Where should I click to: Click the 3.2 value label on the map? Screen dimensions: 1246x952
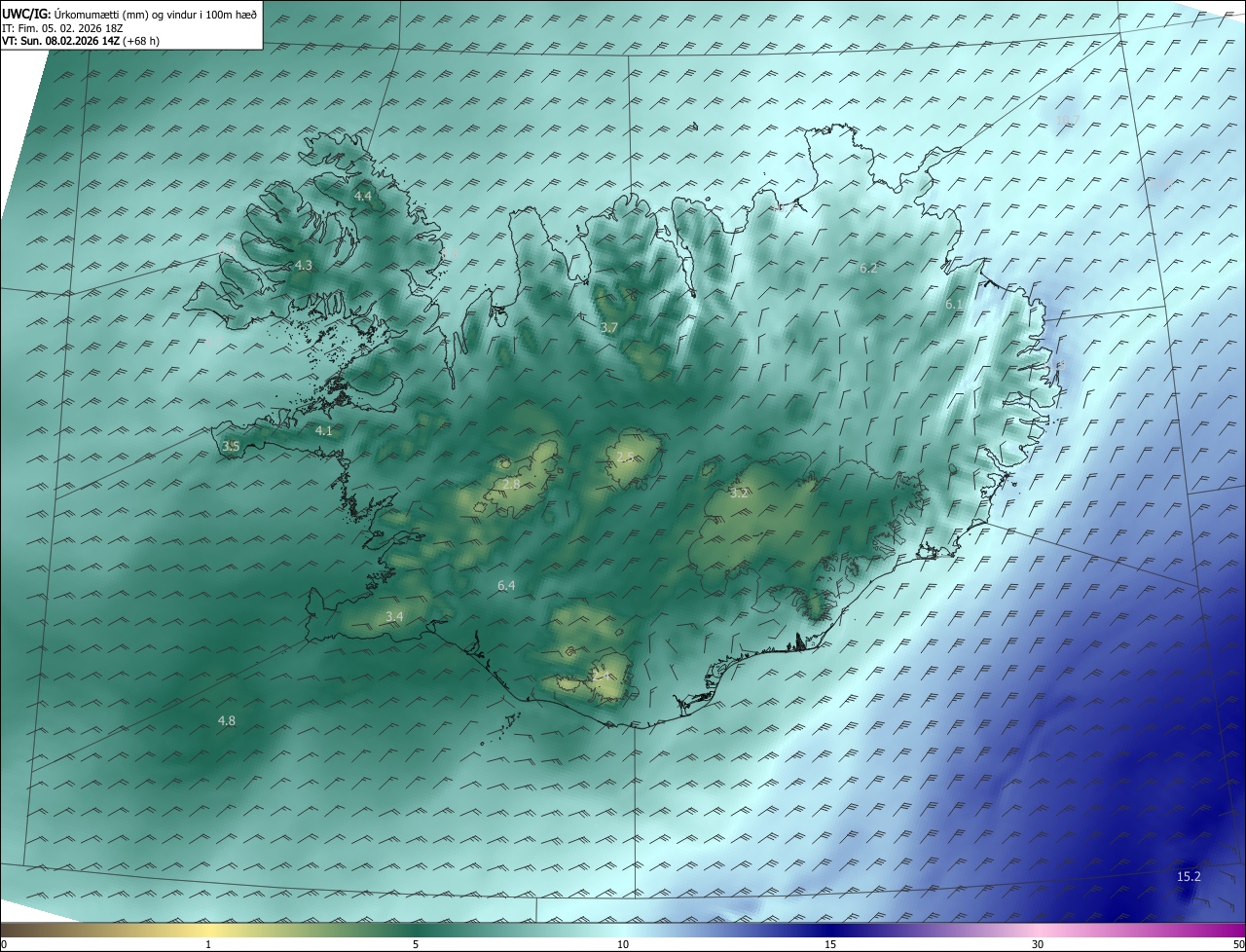(739, 493)
